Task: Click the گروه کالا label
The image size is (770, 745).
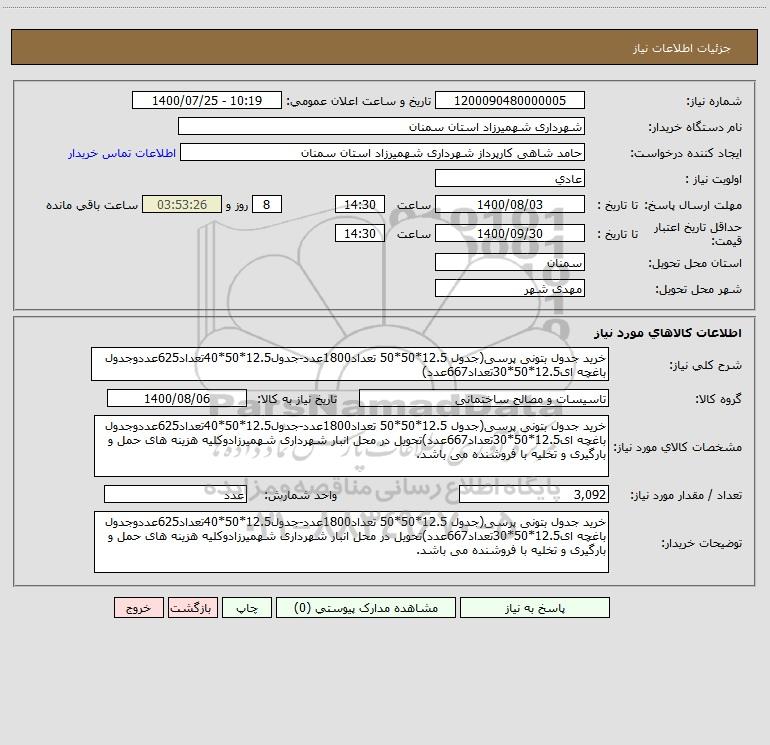Action: click(x=718, y=400)
